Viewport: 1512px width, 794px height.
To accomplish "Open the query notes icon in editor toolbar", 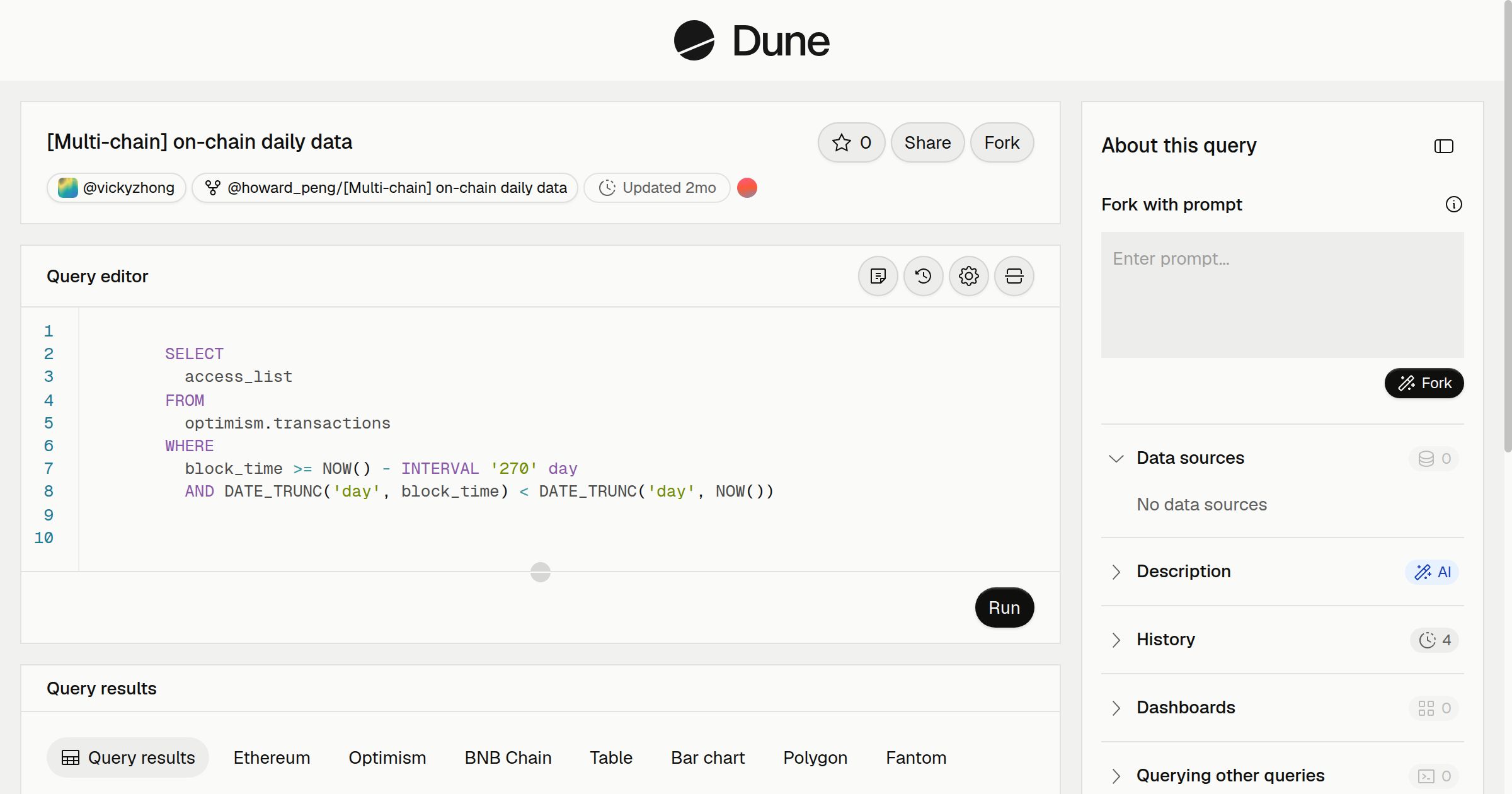I will click(x=878, y=276).
